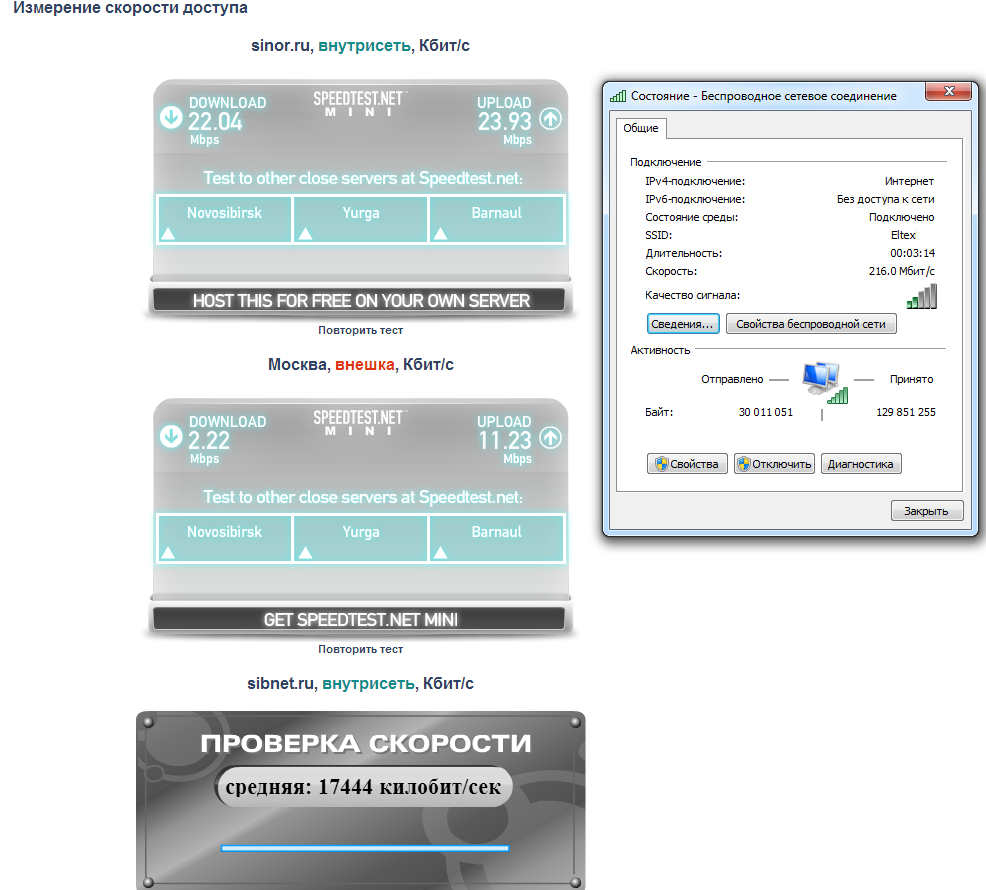Viewport: 986px width, 890px height.
Task: Select Barnaul server in sinor.ru widget
Action: coord(496,219)
